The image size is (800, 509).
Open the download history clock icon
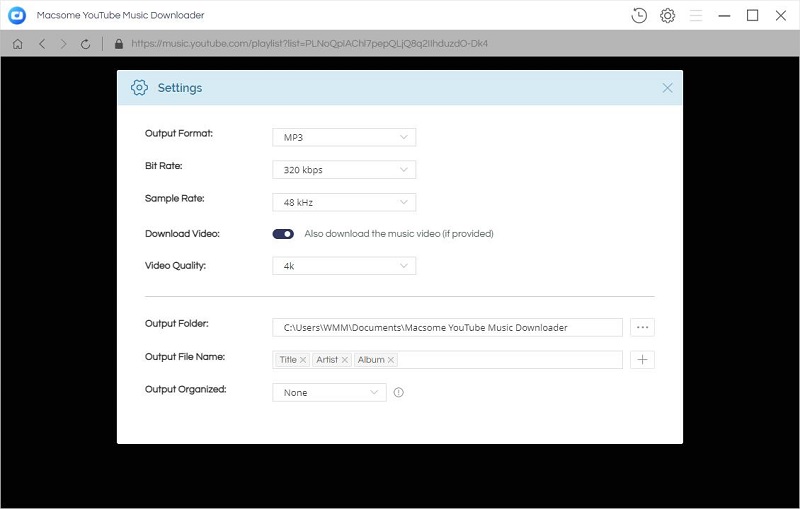tap(639, 15)
